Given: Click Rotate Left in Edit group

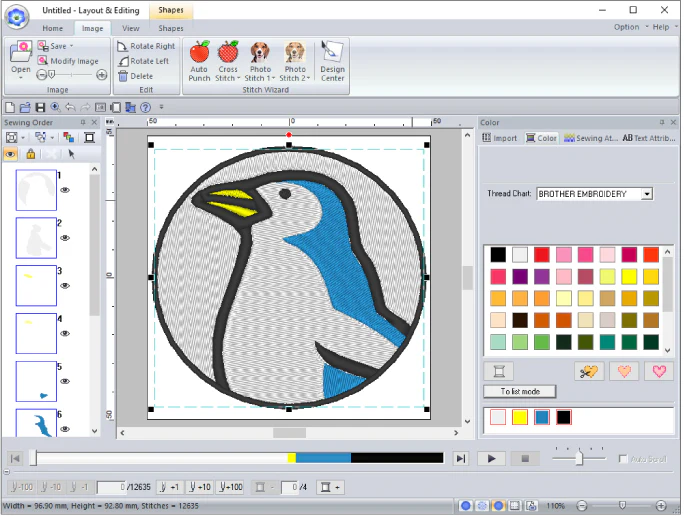Looking at the screenshot, I should (143, 61).
